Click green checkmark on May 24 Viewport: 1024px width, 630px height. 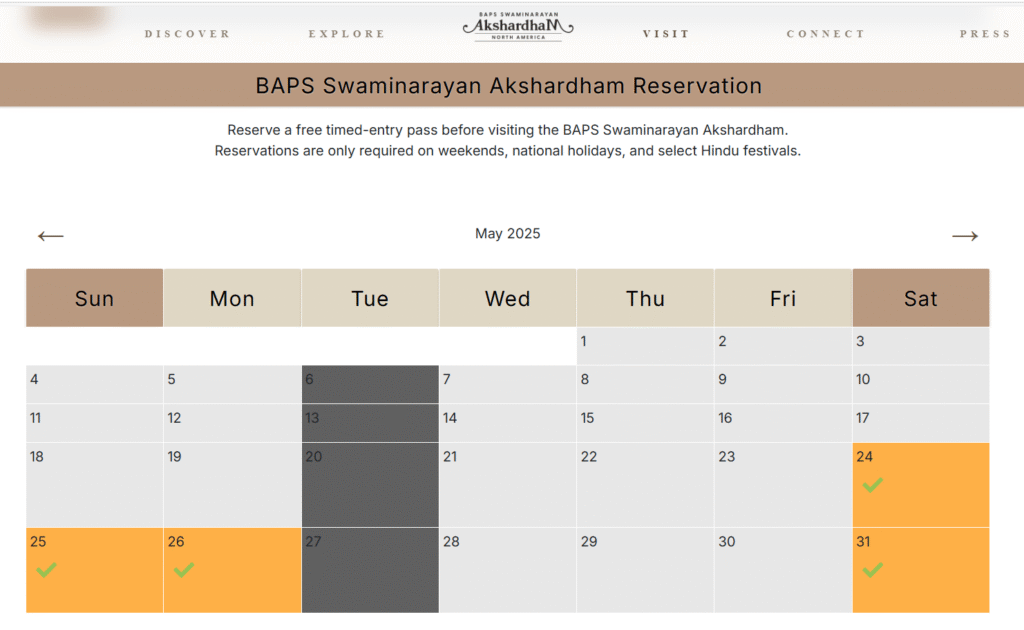[872, 485]
